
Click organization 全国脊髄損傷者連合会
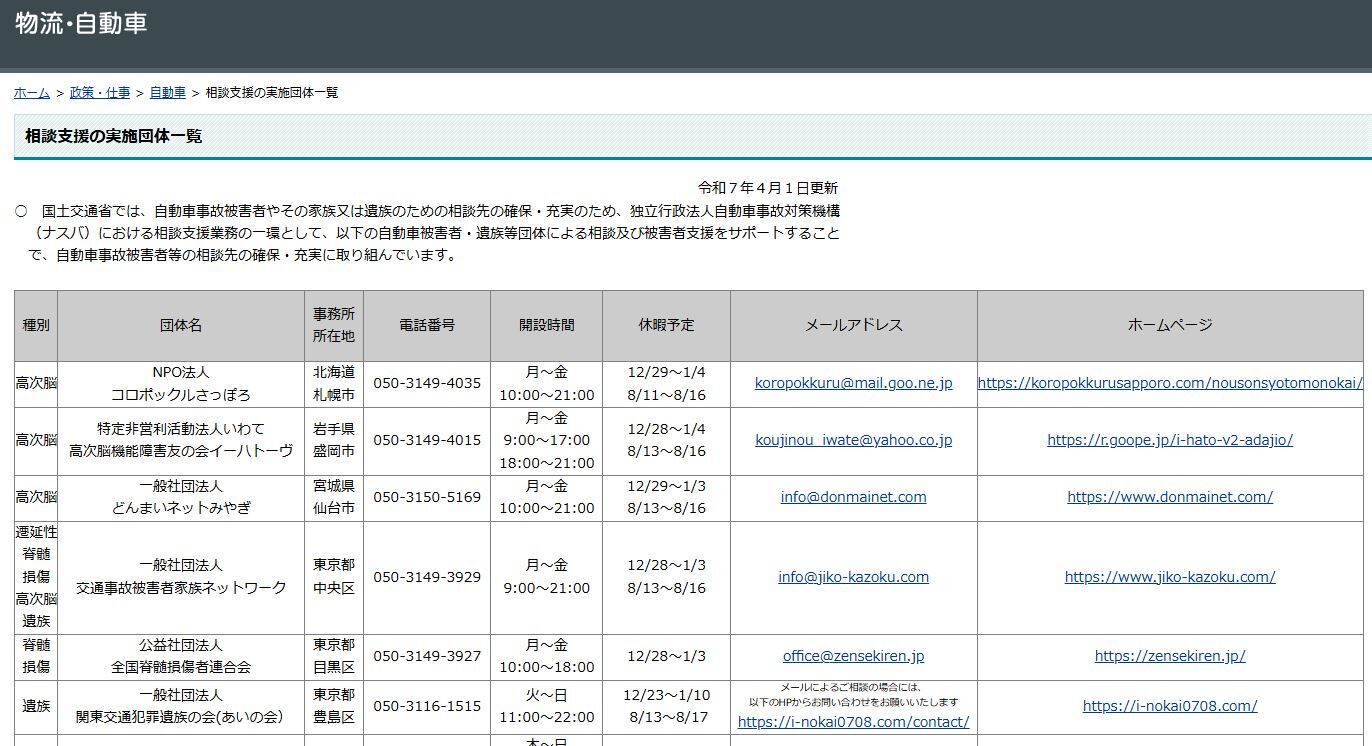[181, 667]
